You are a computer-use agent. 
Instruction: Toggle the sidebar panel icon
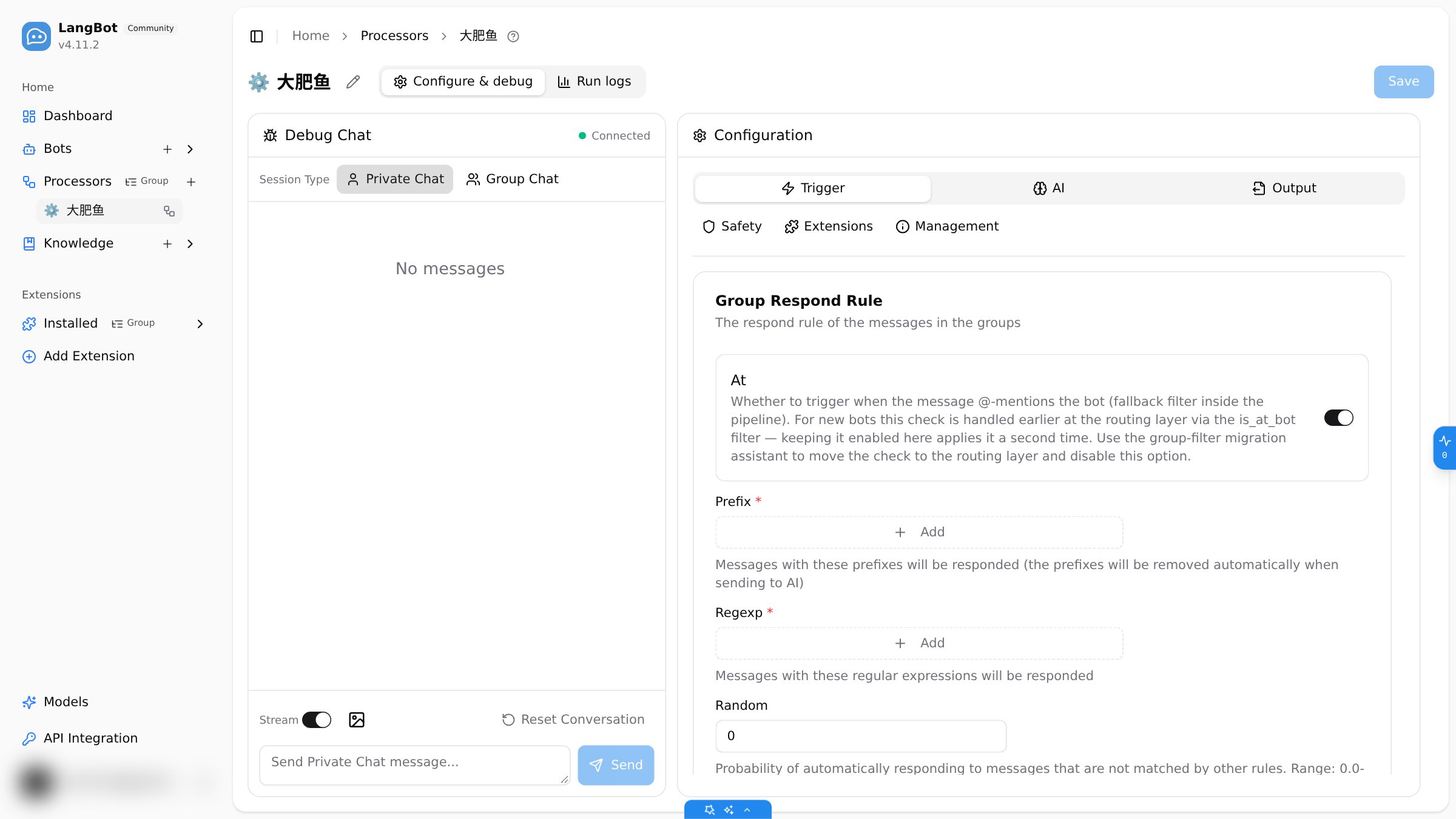tap(257, 36)
